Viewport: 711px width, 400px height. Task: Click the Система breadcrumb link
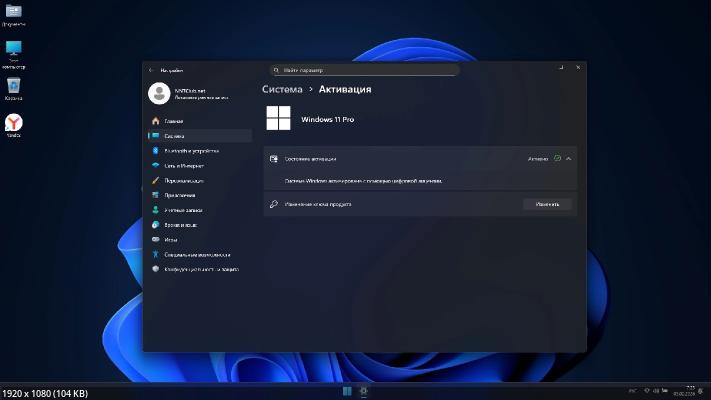pyautogui.click(x=282, y=89)
